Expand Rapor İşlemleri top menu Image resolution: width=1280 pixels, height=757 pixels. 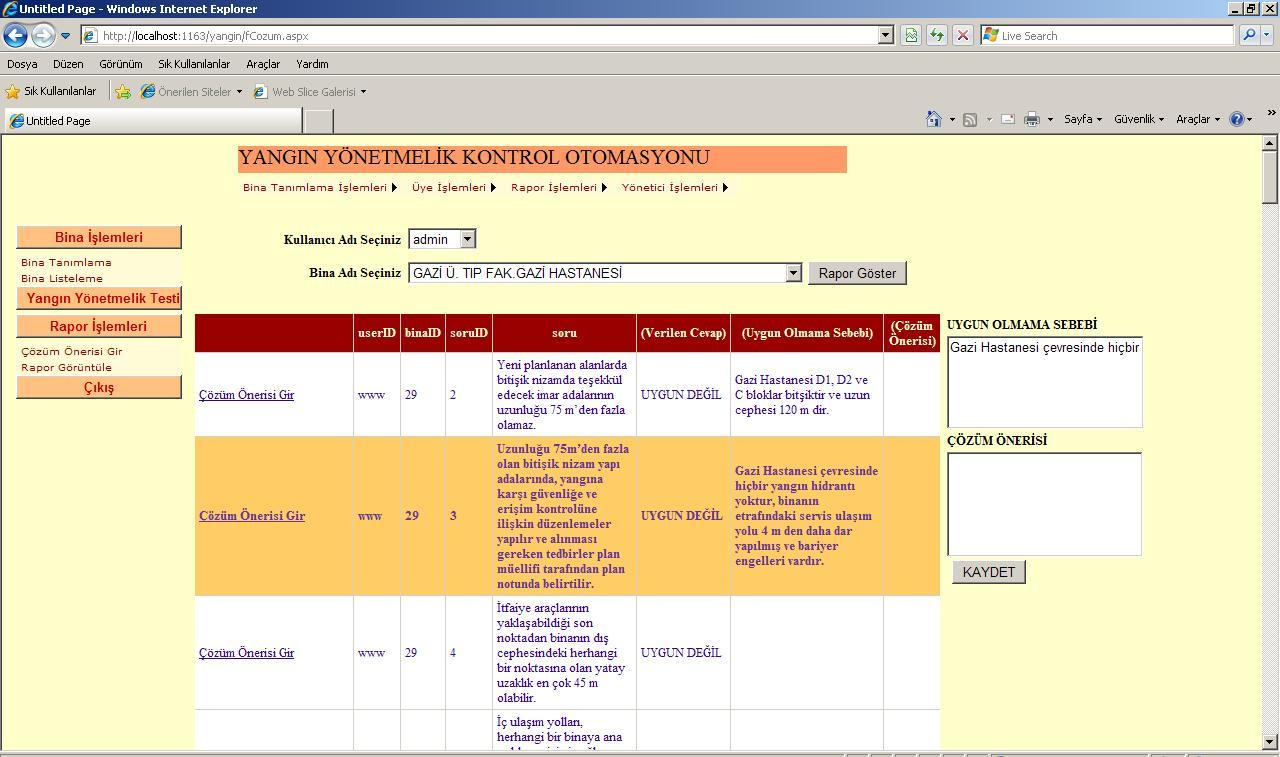tap(559, 187)
